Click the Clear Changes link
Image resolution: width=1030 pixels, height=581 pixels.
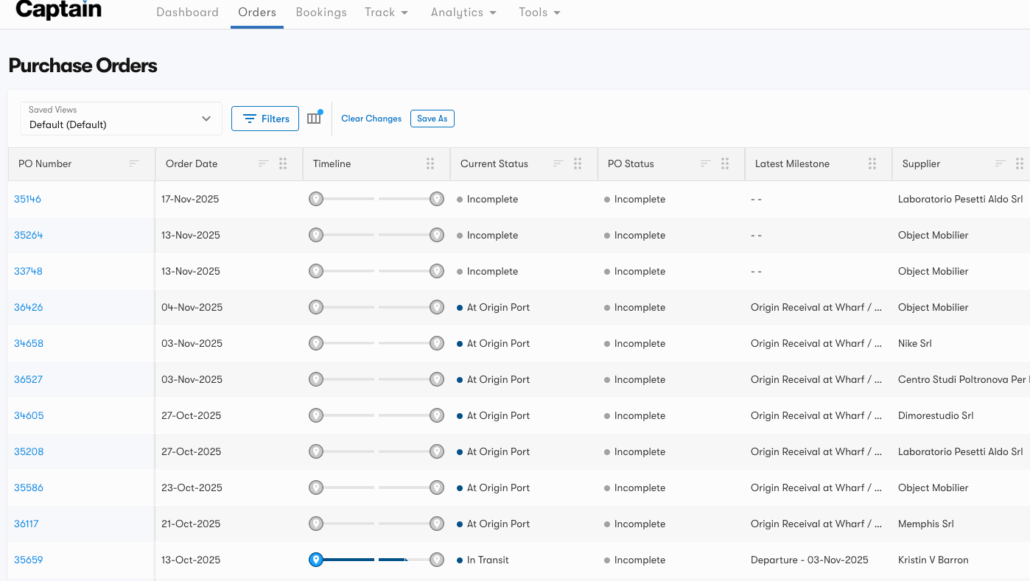(371, 118)
